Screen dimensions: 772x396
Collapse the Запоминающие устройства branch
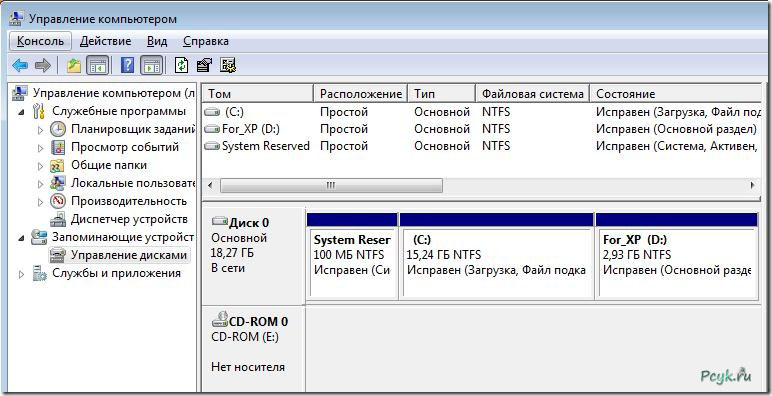[22, 237]
